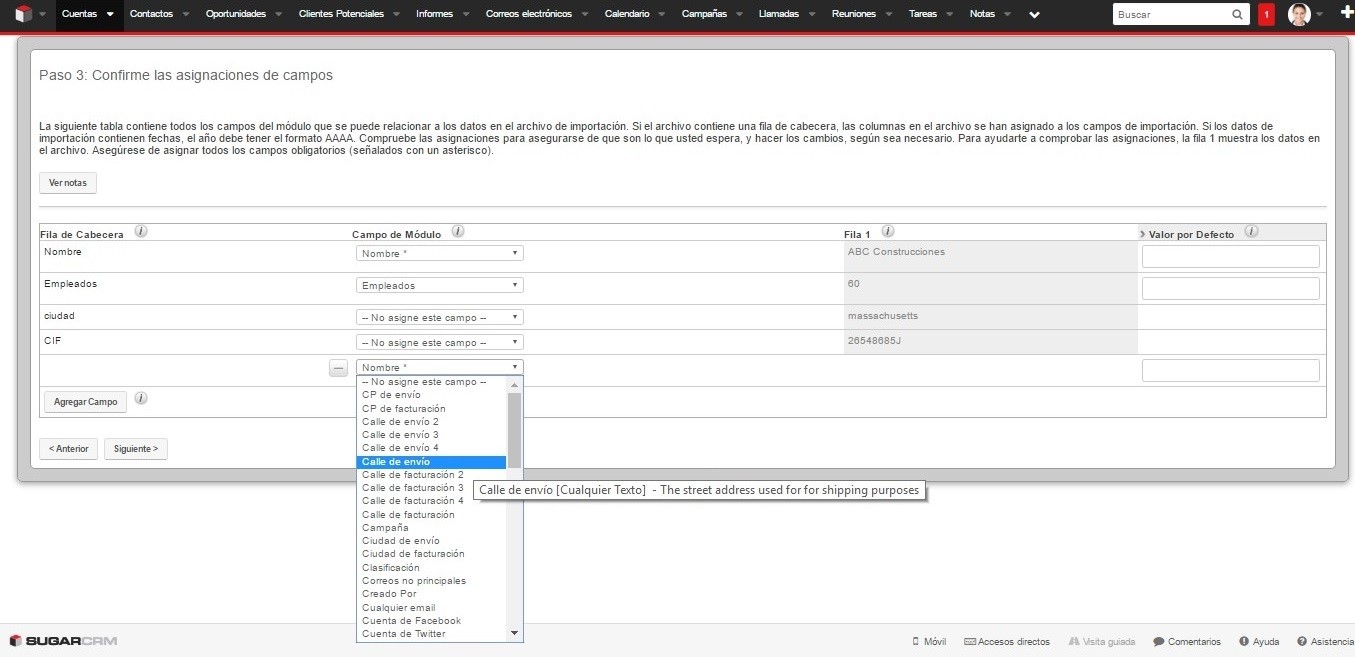Open the red notifications badge
The width and height of the screenshot is (1355, 657).
point(1266,15)
